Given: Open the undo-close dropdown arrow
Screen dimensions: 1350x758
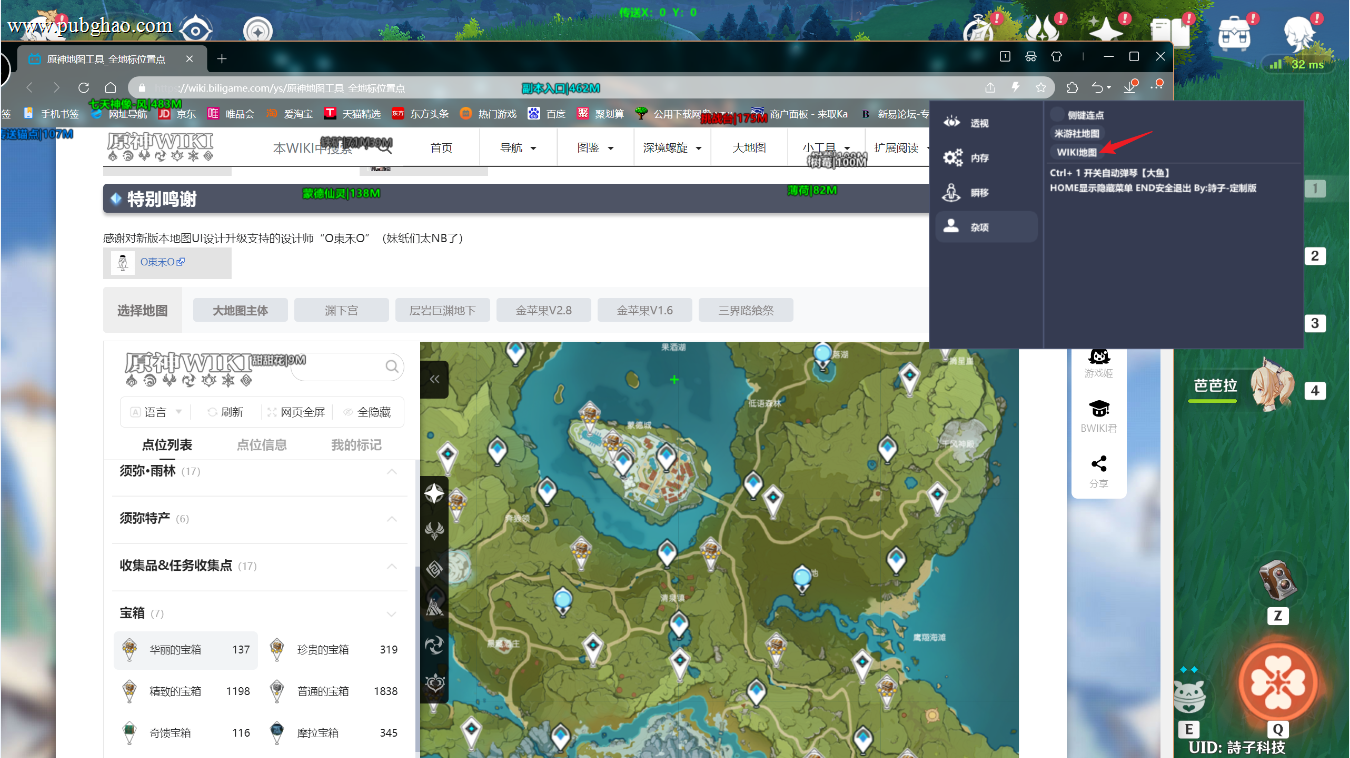Looking at the screenshot, I should click(1109, 88).
